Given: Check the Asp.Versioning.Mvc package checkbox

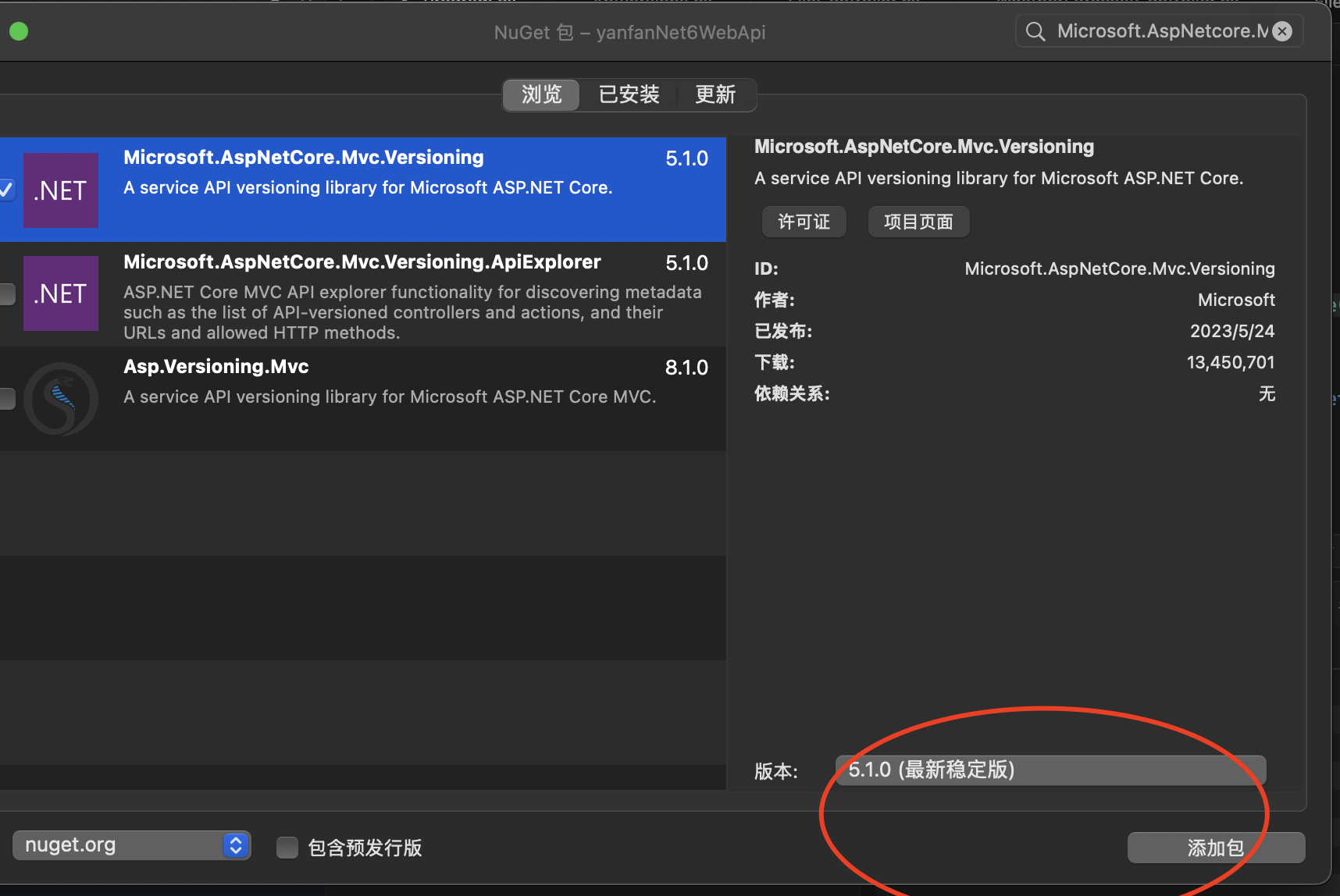Looking at the screenshot, I should (7, 398).
